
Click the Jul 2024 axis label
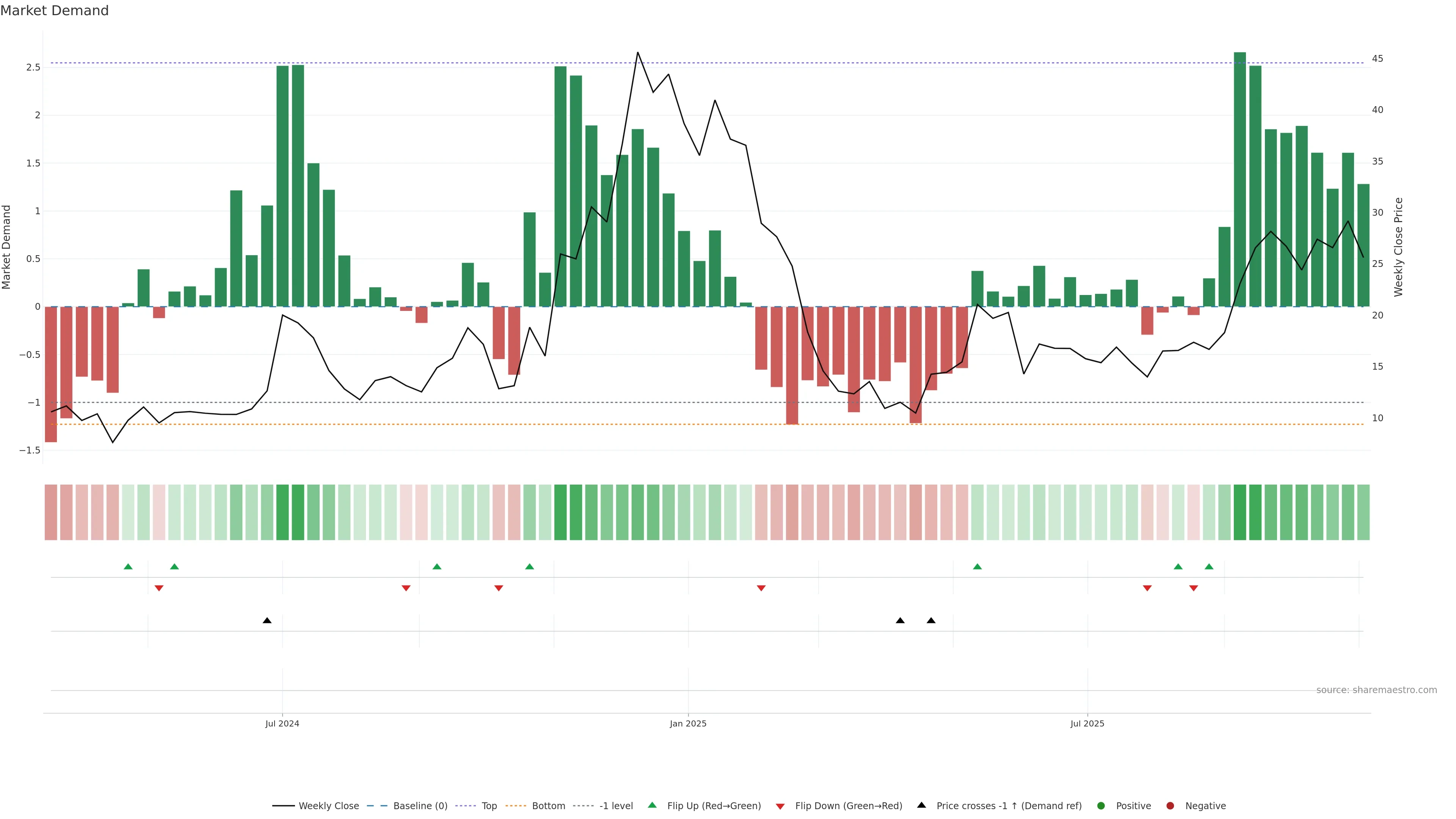(282, 723)
